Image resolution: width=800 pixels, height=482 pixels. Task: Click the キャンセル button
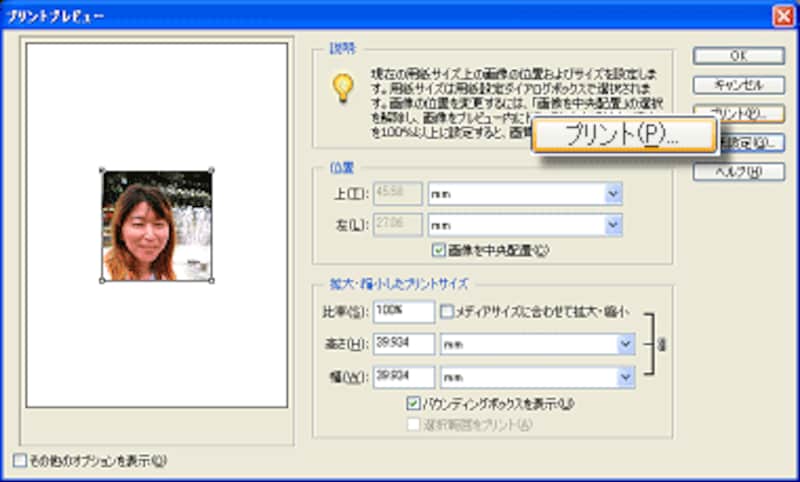[x=739, y=85]
